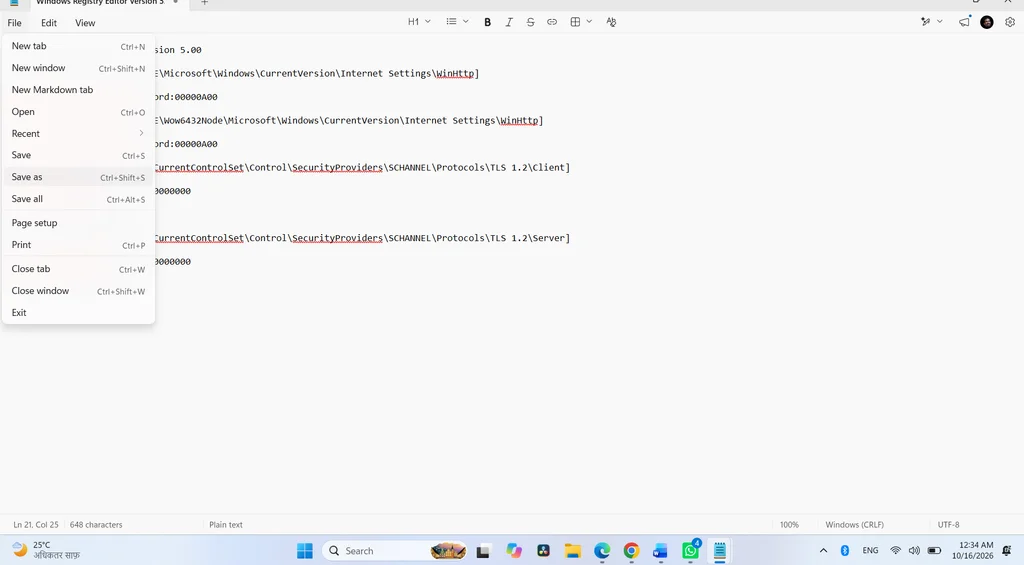Select Exit in the File menu
Viewport: 1024px width, 565px height.
(78, 313)
